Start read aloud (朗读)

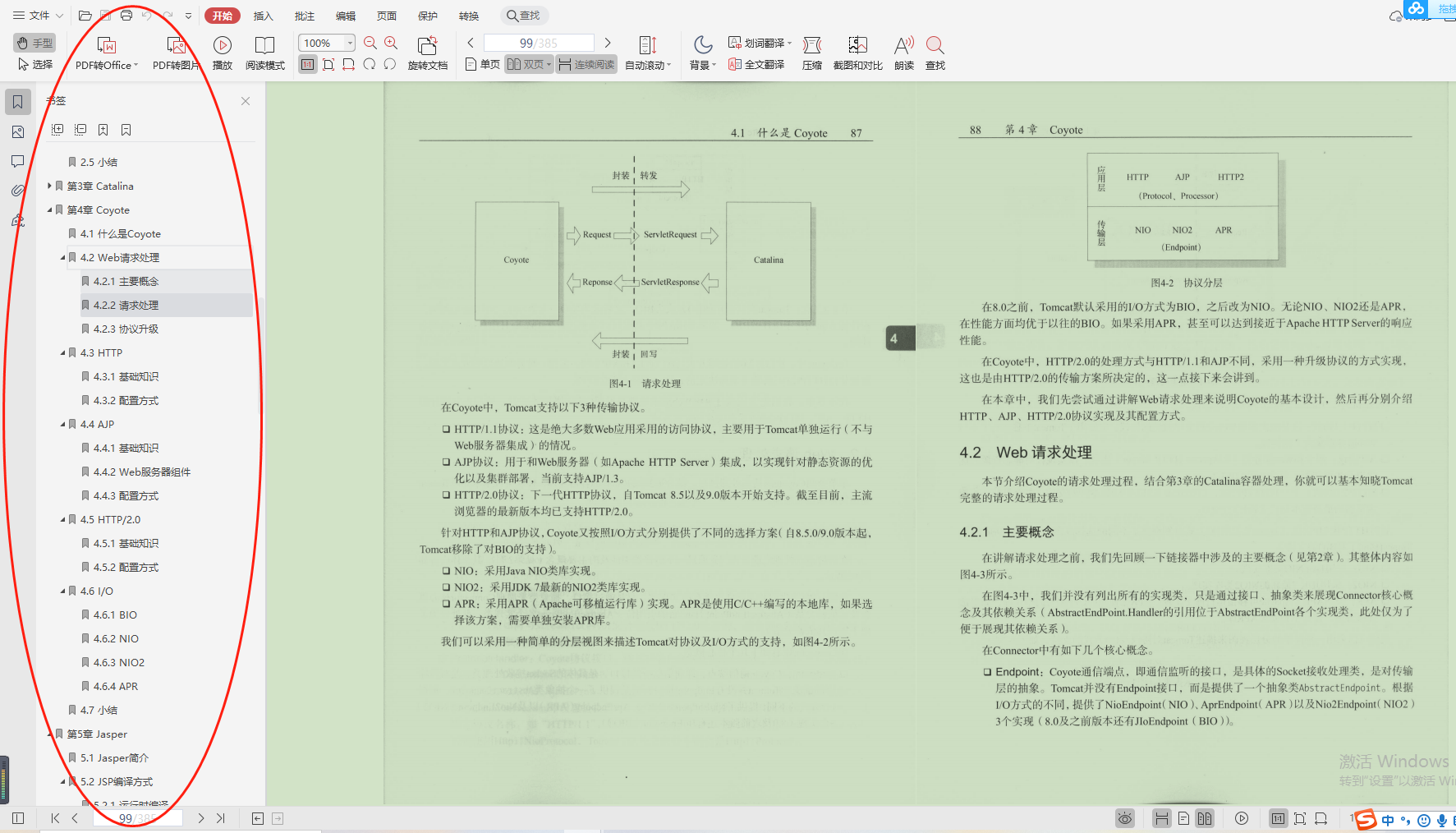pos(904,53)
